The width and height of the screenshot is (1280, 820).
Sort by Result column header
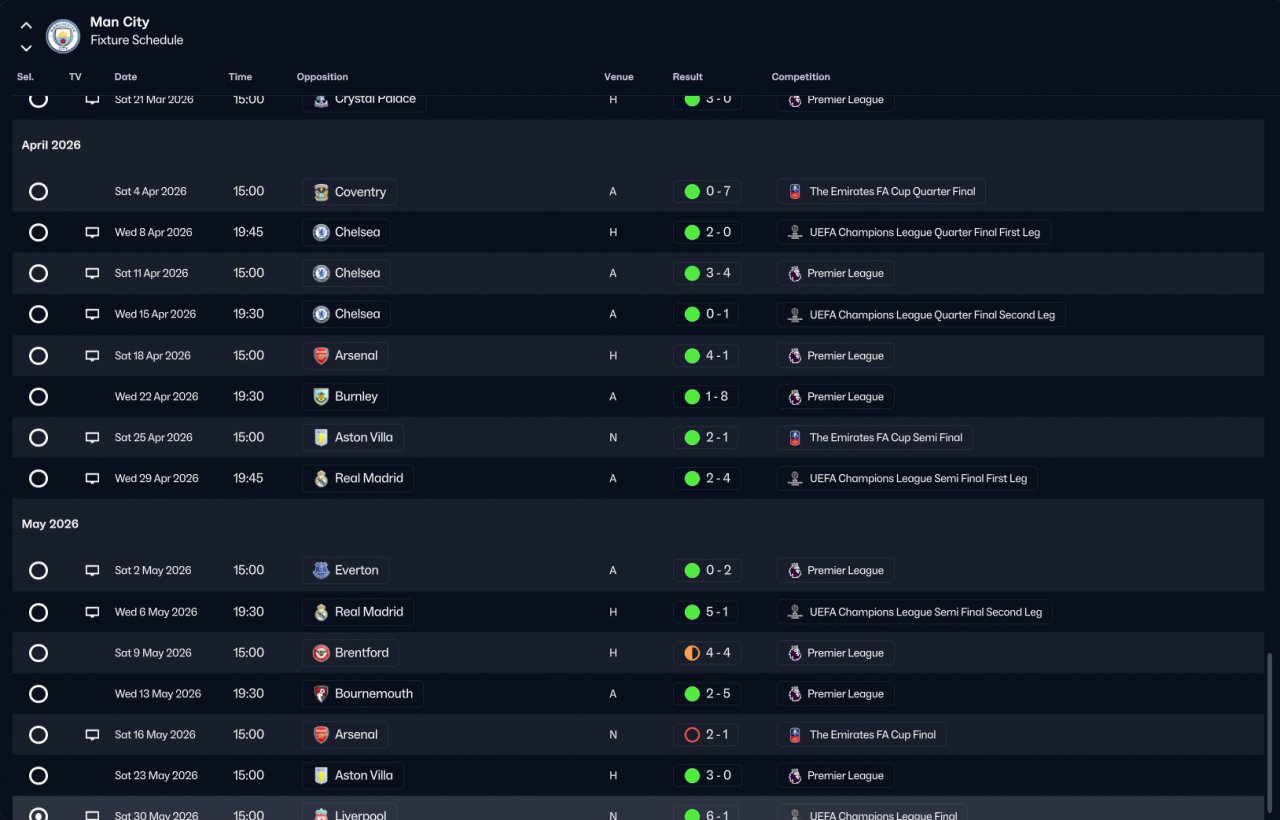pos(687,77)
